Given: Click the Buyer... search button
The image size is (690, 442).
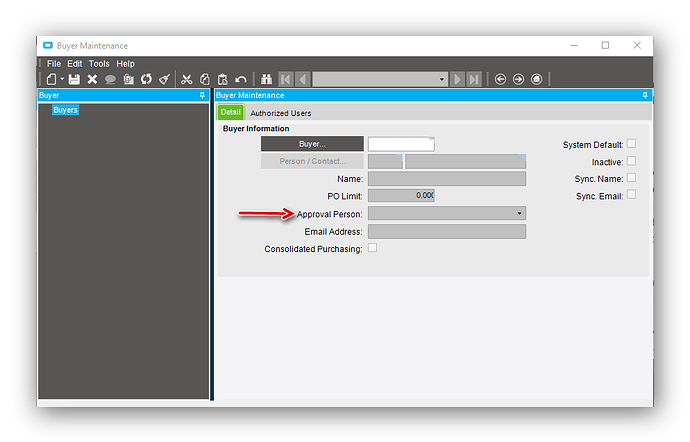Looking at the screenshot, I should tap(312, 144).
